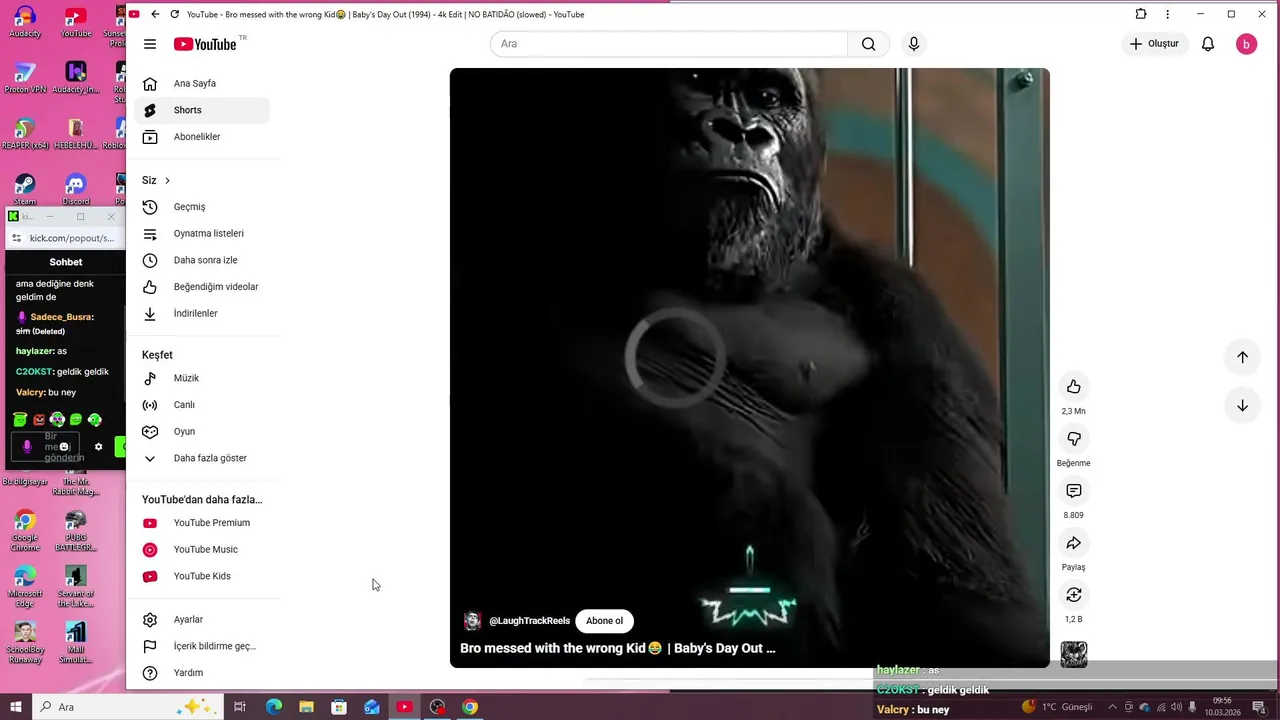Click the magnifier search button
This screenshot has width=1280, height=720.
pyautogui.click(x=868, y=44)
